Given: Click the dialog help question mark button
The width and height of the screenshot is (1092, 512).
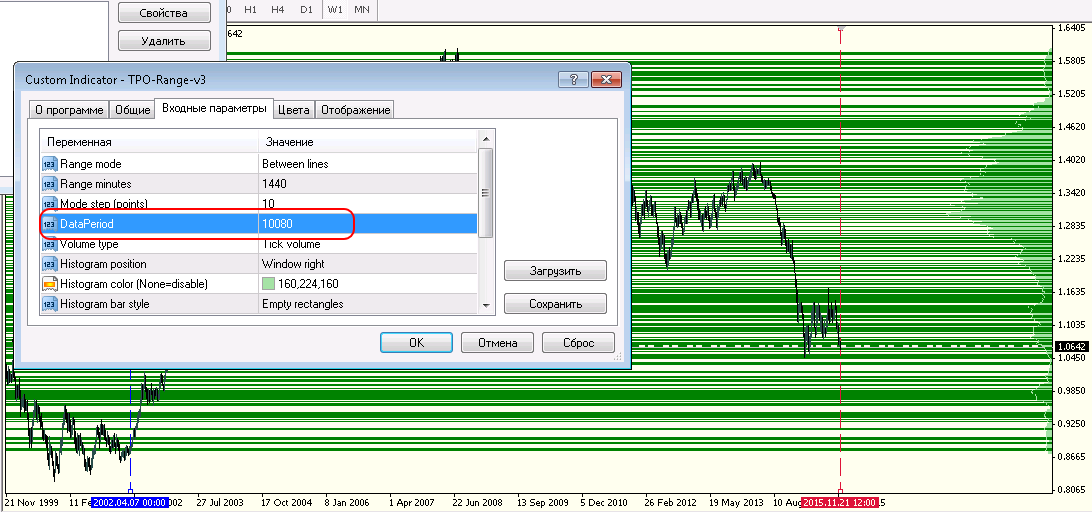Looking at the screenshot, I should [573, 79].
